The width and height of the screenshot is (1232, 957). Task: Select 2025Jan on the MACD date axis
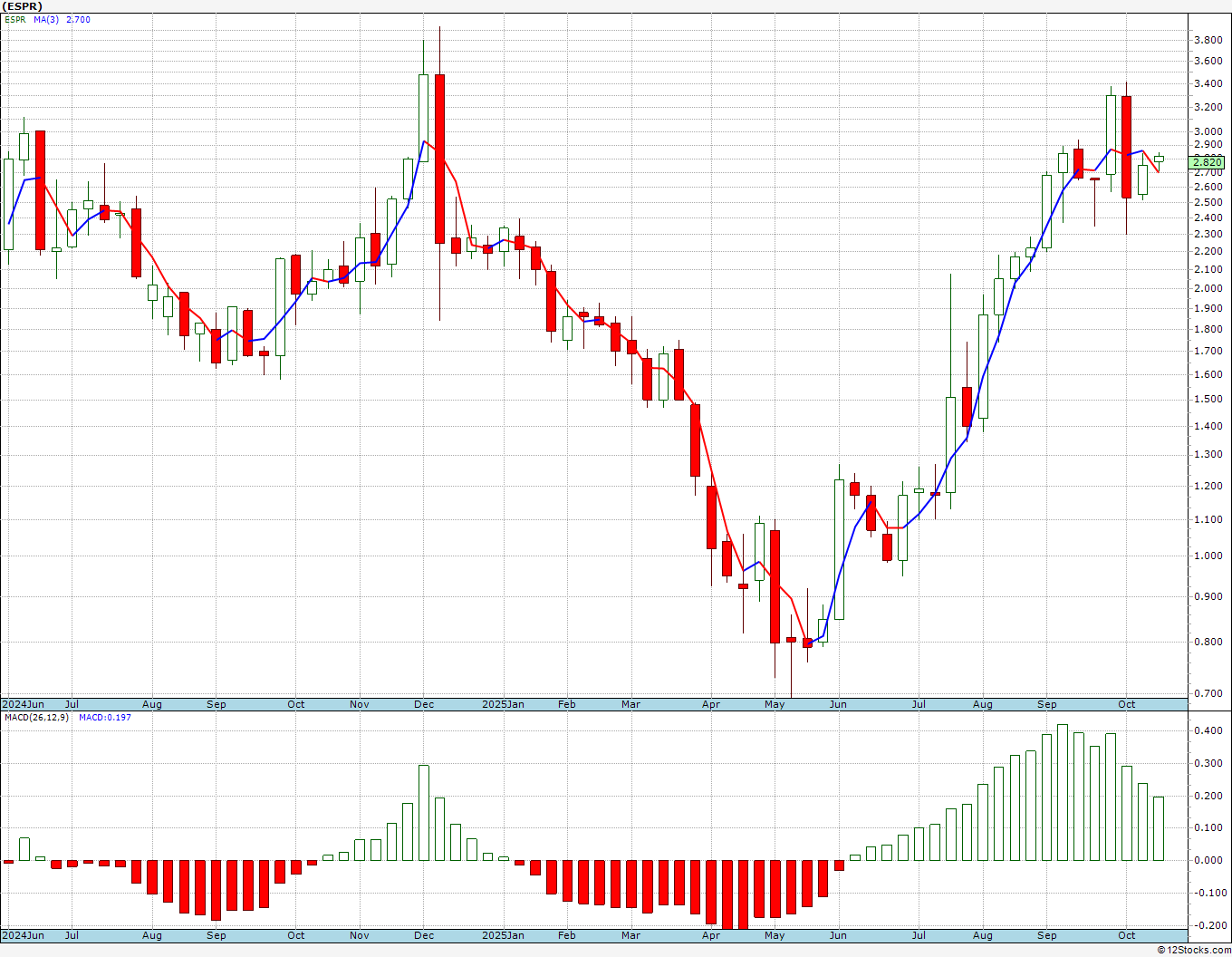(503, 935)
